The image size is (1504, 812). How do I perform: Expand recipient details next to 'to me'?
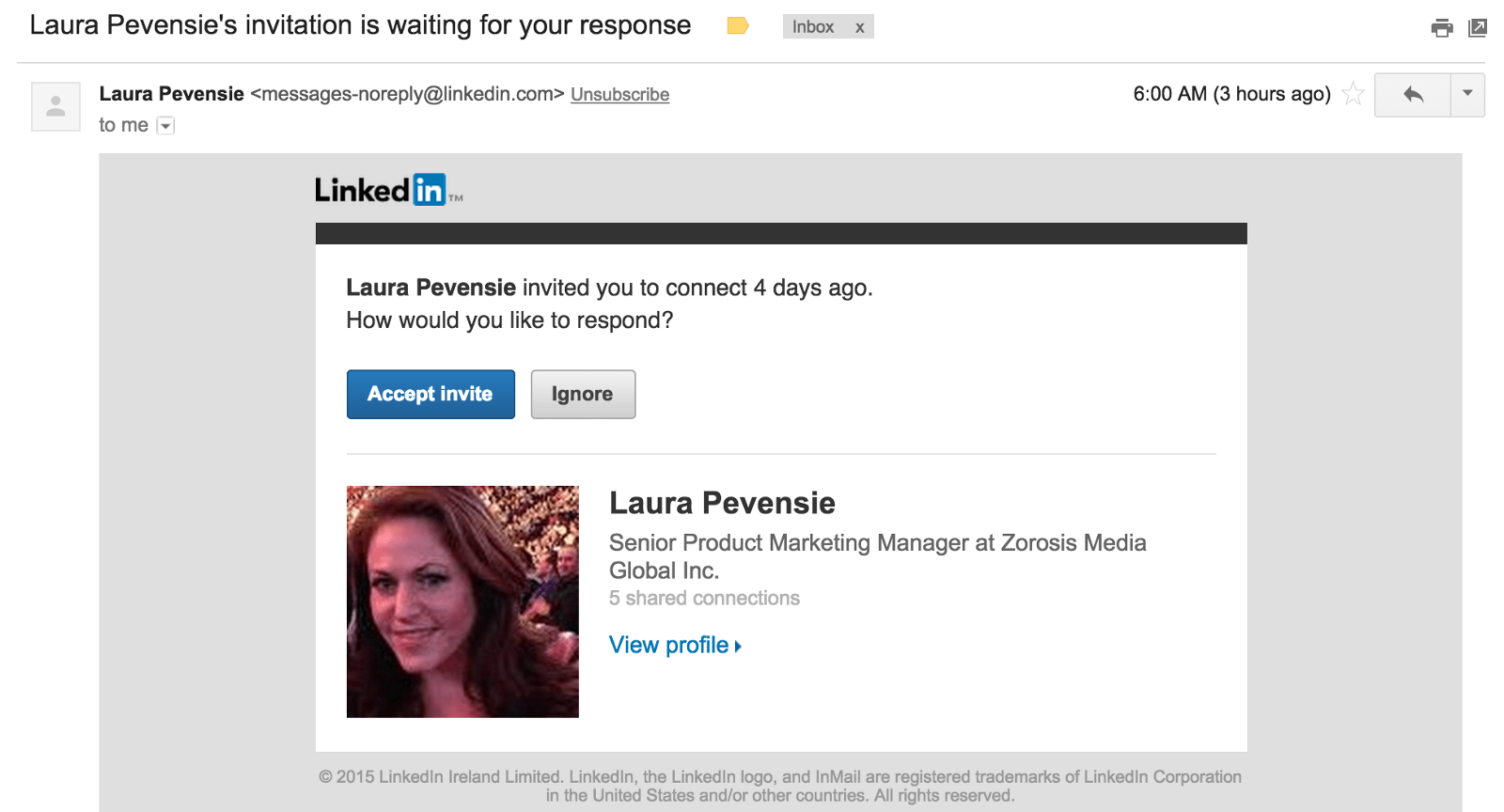click(x=165, y=126)
